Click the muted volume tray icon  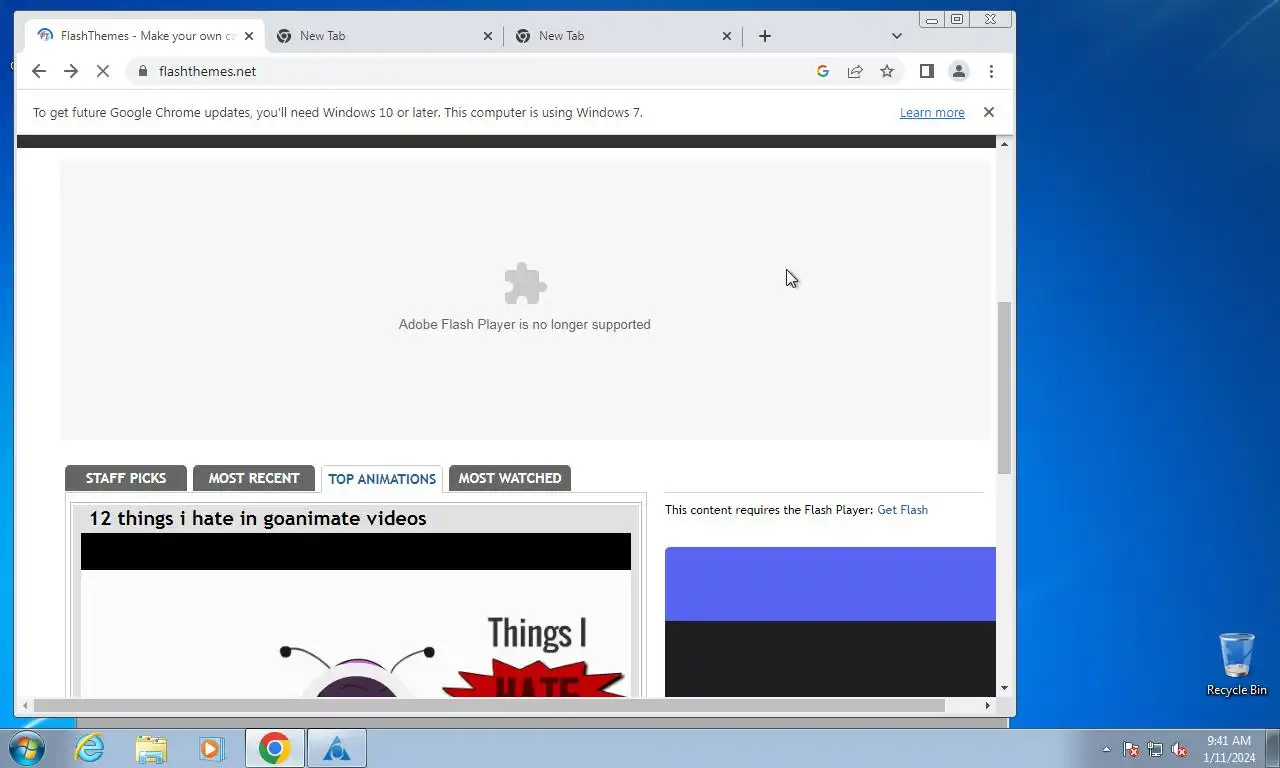point(1179,749)
